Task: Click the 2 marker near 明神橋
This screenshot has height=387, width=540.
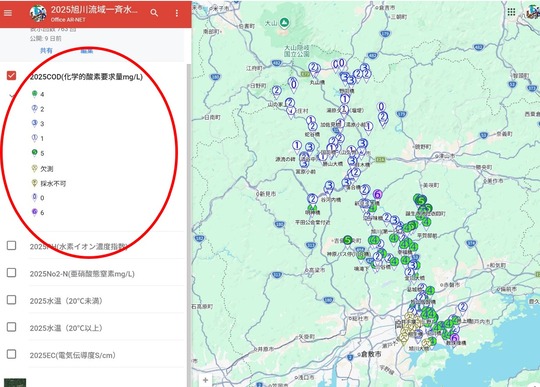Action: tap(312, 199)
